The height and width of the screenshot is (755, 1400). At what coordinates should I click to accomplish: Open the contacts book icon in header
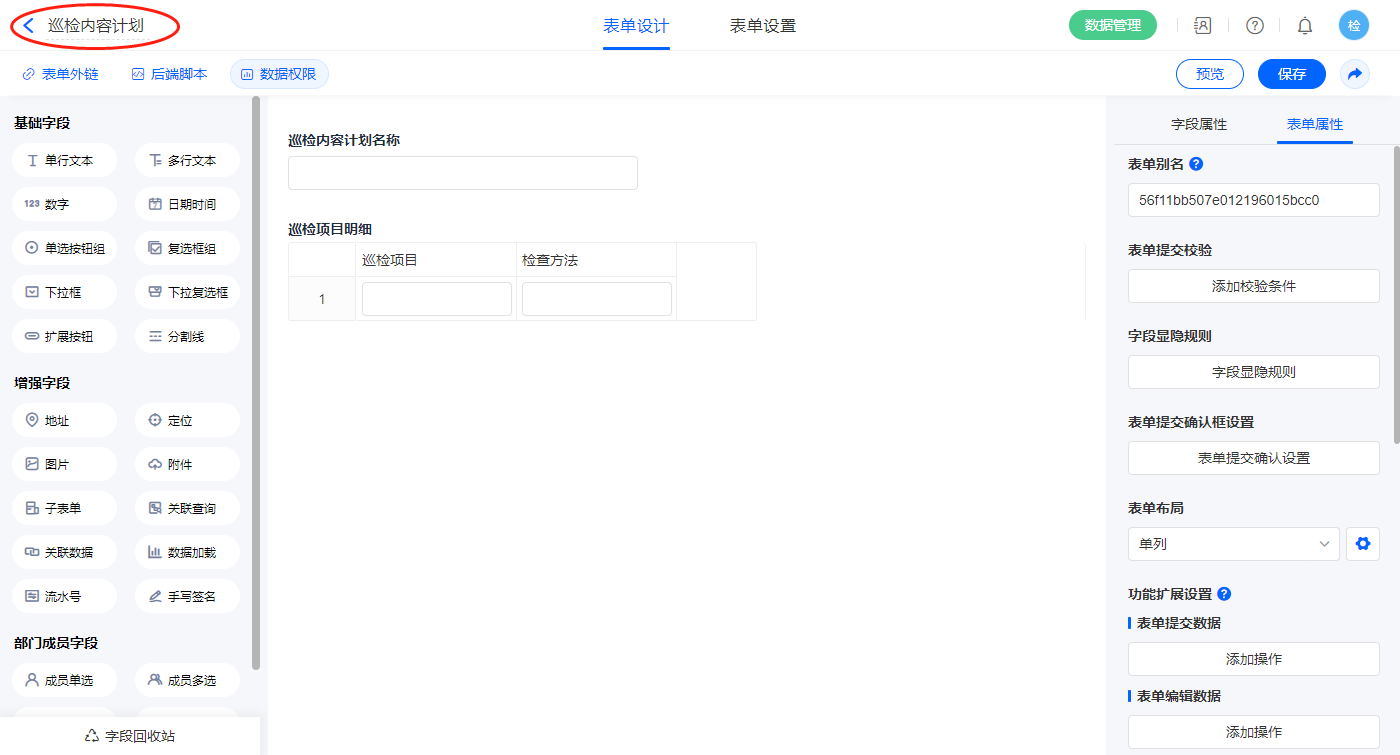click(1203, 26)
